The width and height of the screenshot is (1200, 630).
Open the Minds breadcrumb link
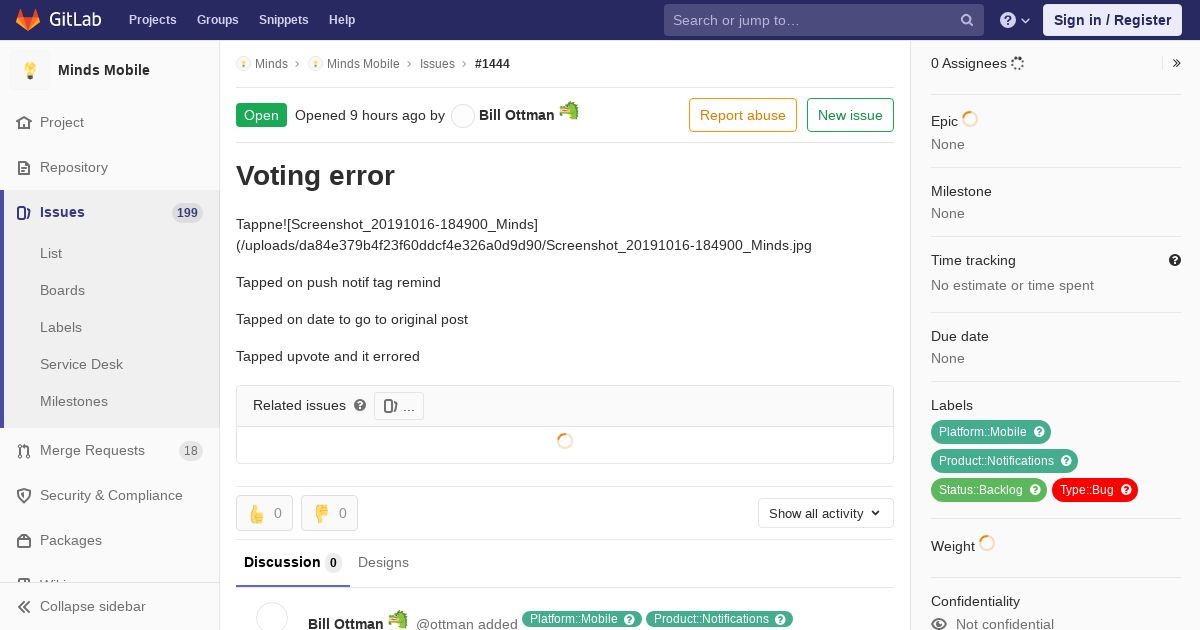(271, 64)
